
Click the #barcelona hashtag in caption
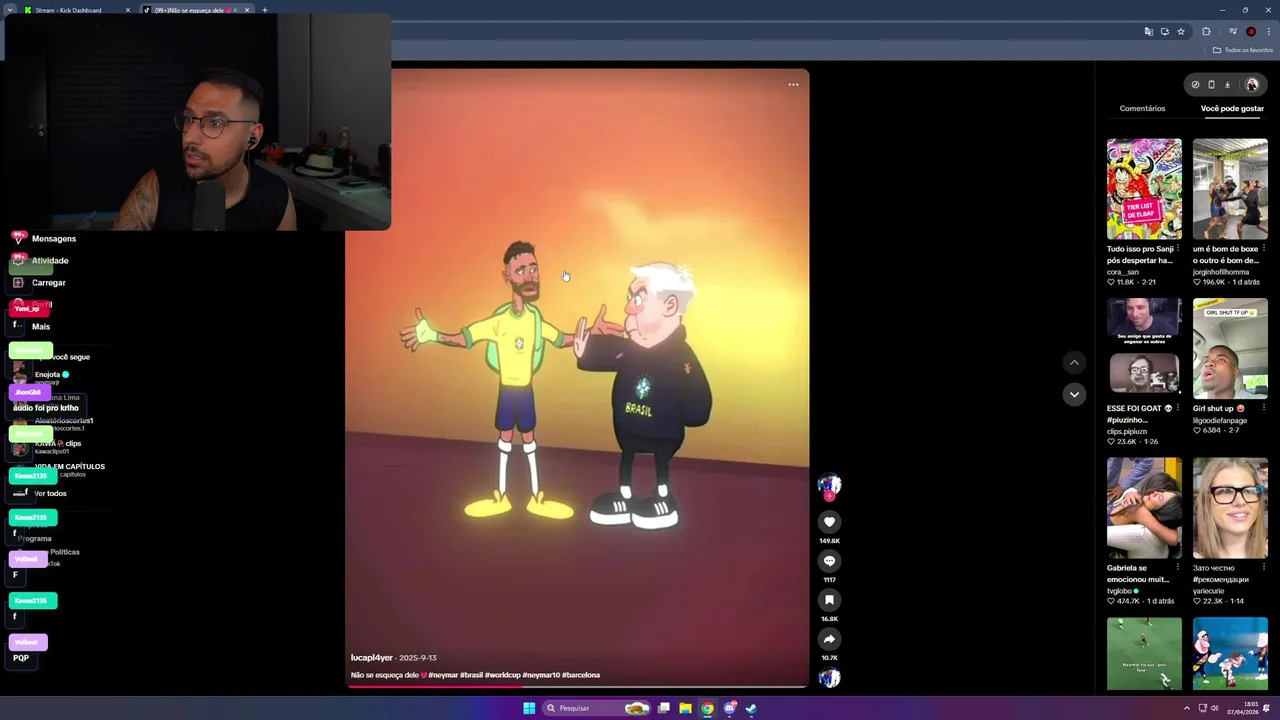tap(581, 675)
